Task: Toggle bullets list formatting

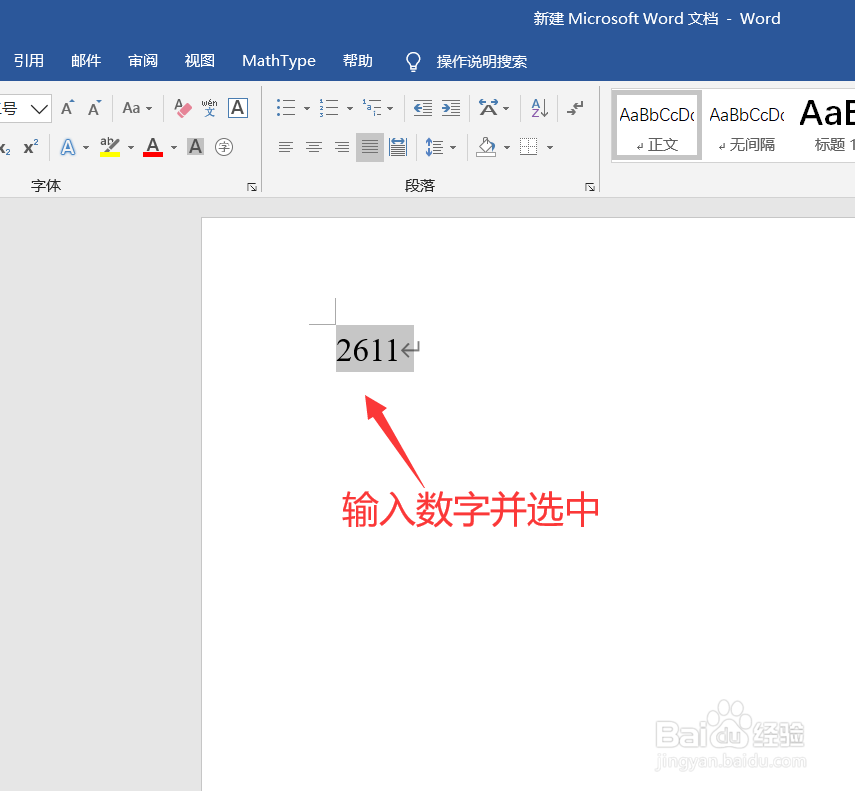Action: pyautogui.click(x=284, y=107)
